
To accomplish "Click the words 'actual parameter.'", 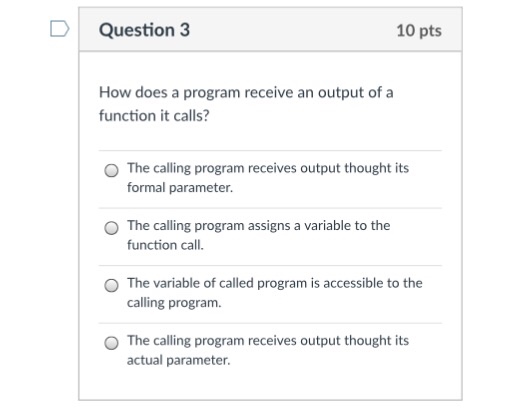I will point(178,360).
